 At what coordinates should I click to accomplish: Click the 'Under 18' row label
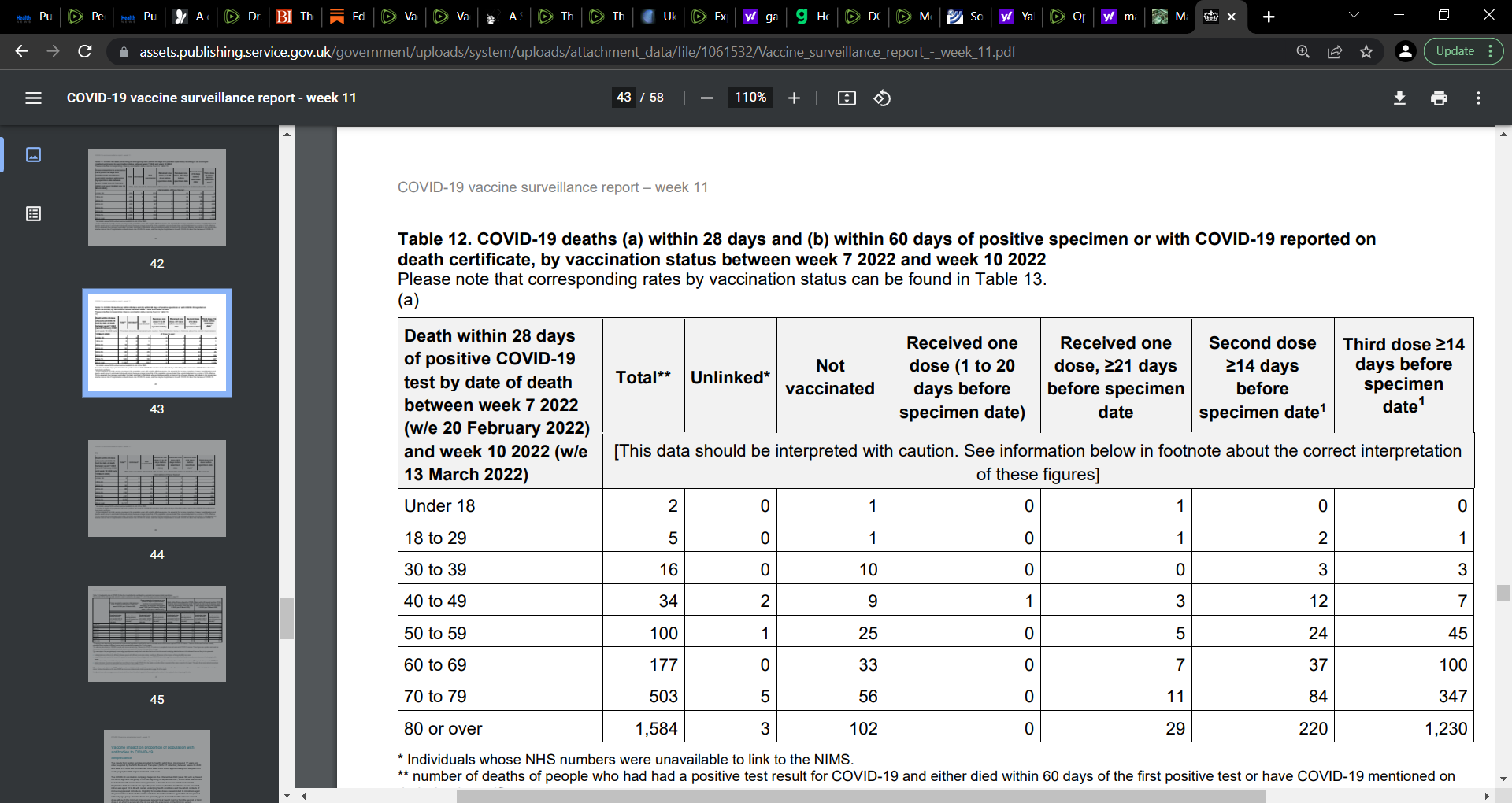coord(439,505)
